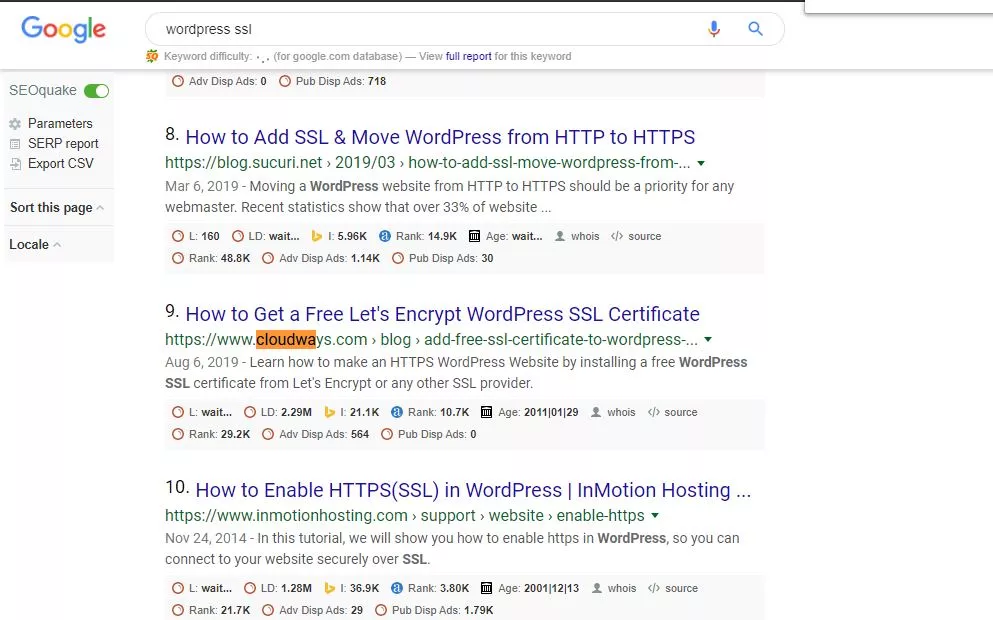Click whois for sucuri result
This screenshot has height=620, width=993.
[585, 236]
